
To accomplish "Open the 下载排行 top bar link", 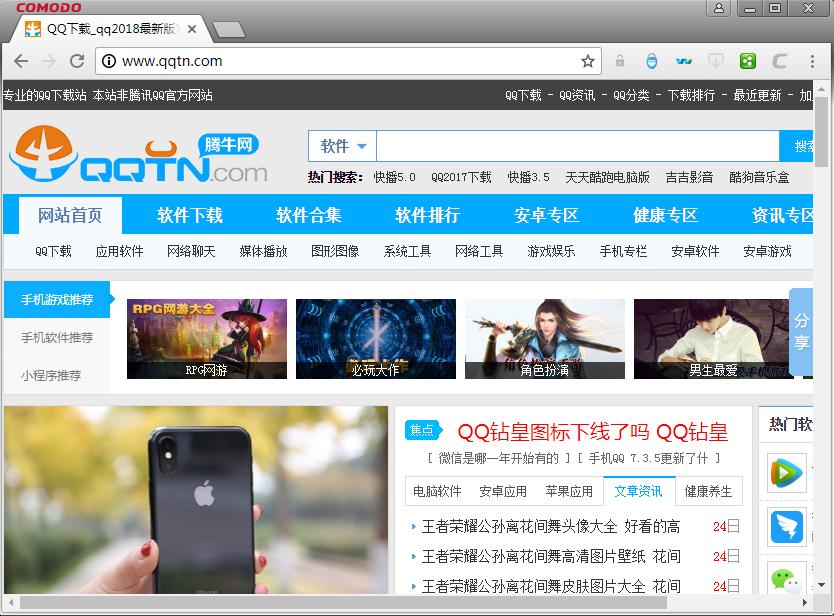I will 691,95.
